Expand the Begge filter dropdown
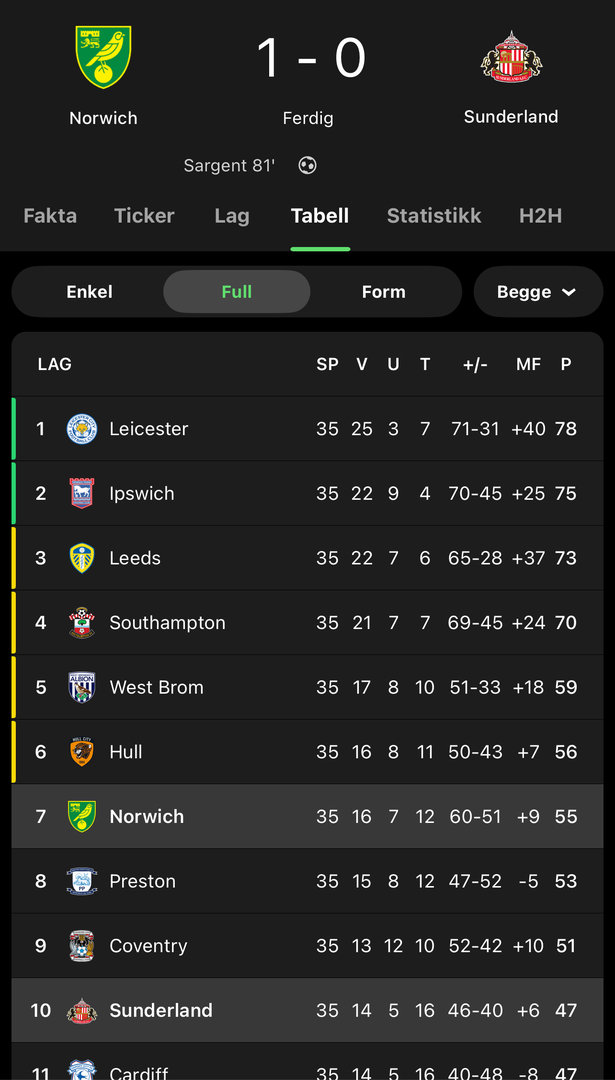Viewport: 615px width, 1080px height. (x=537, y=292)
